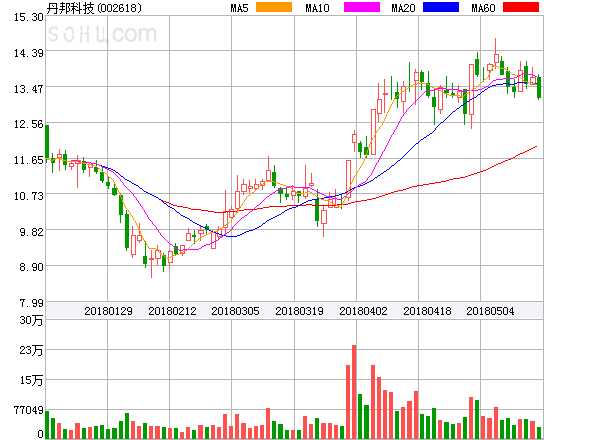Click the tallest red volume bar

tap(354, 392)
